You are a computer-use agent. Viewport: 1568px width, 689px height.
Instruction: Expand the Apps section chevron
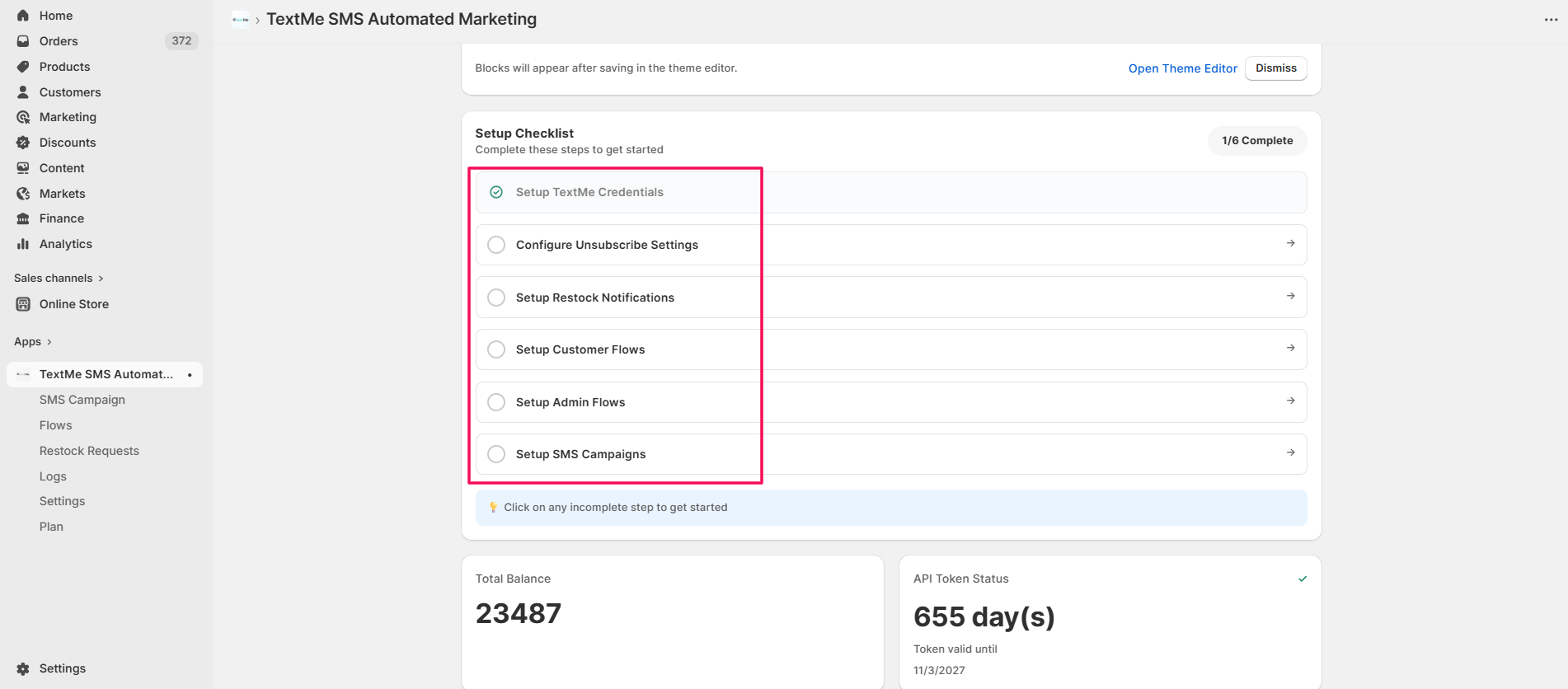point(49,342)
